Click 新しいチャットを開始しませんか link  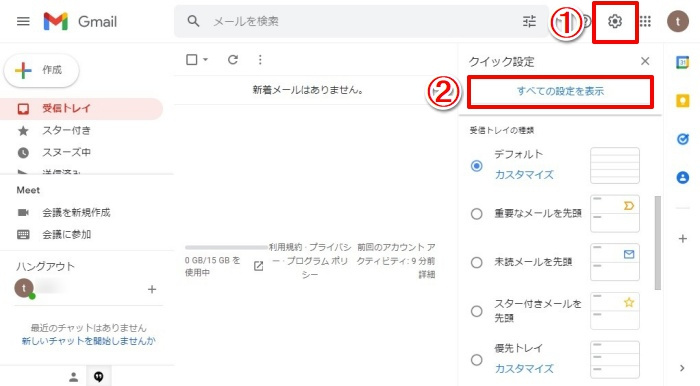coord(88,341)
